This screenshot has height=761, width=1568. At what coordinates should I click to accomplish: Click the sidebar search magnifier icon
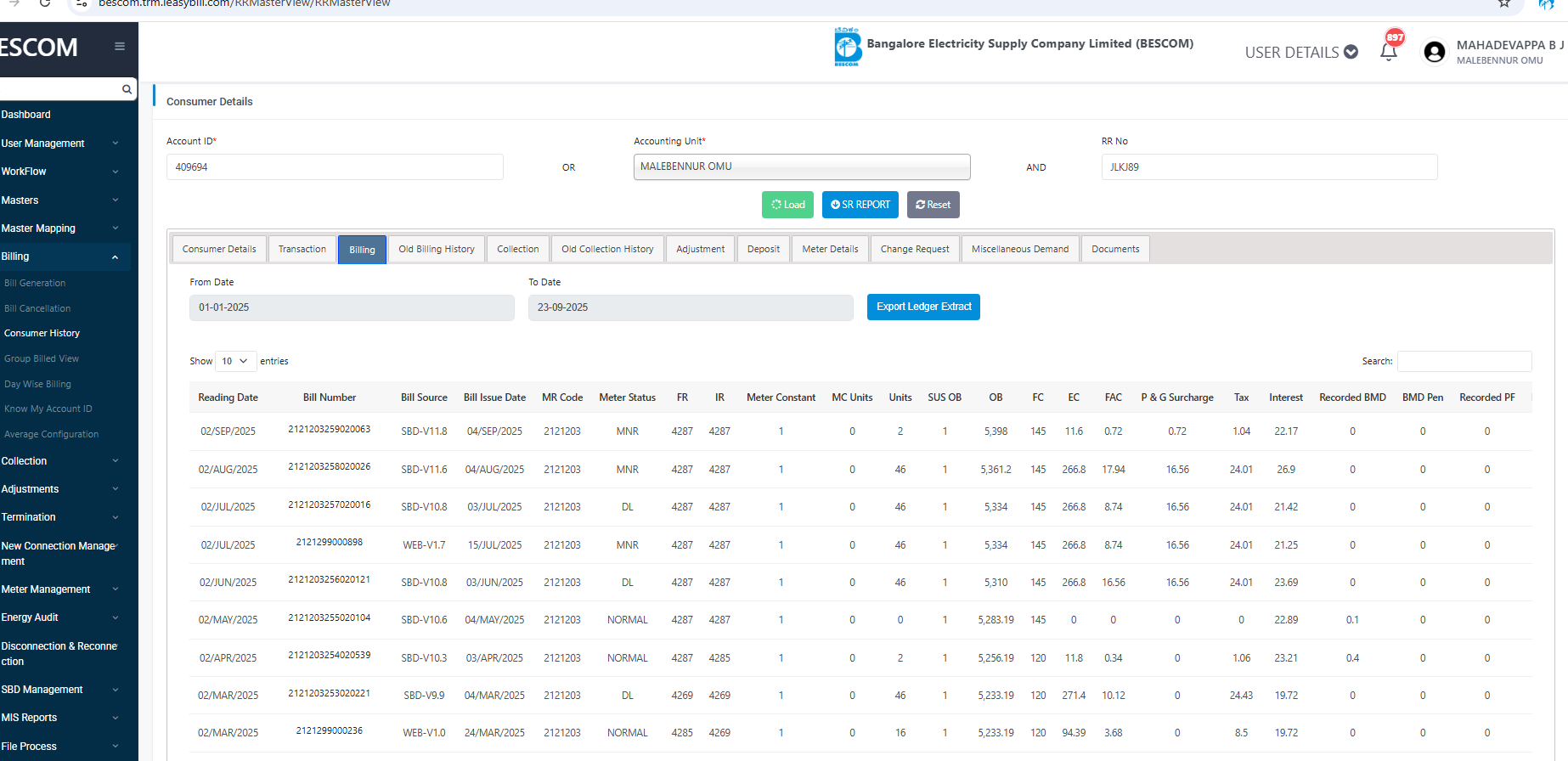127,89
